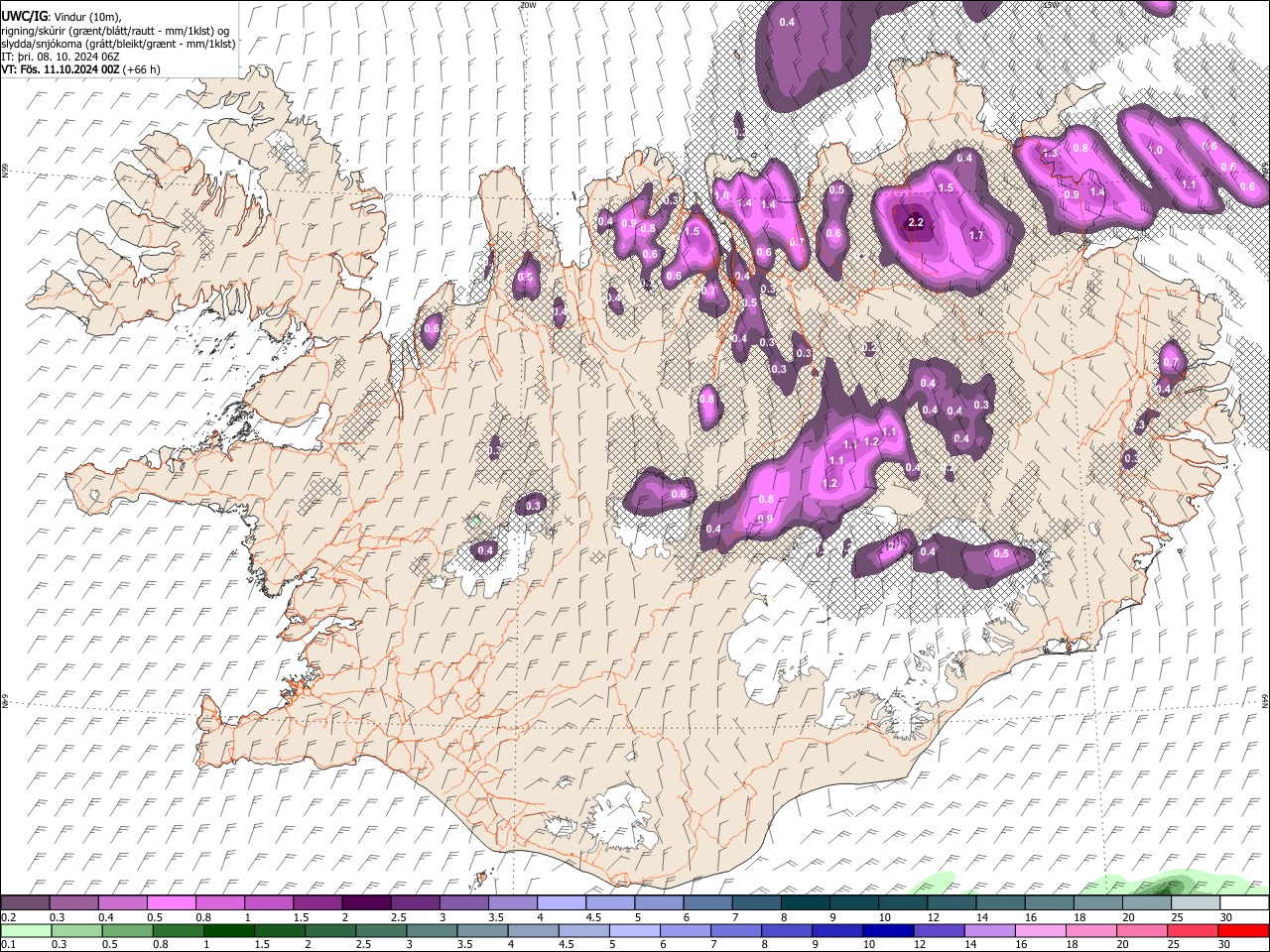The height and width of the screenshot is (952, 1270).
Task: Select bottom-row rain swatch starting at 7
Action: (x=734, y=930)
